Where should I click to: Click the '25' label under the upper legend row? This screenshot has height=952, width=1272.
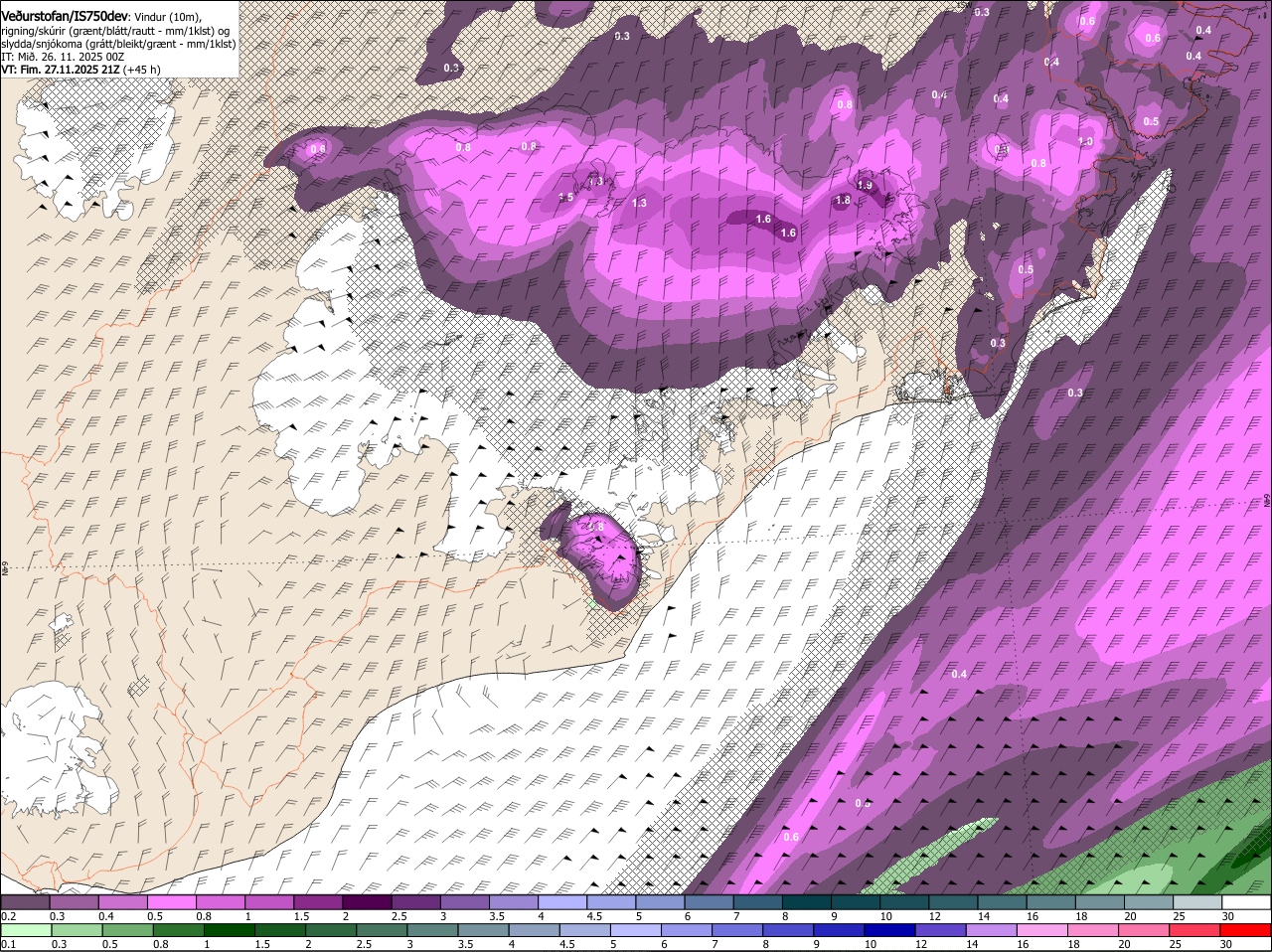[1178, 916]
